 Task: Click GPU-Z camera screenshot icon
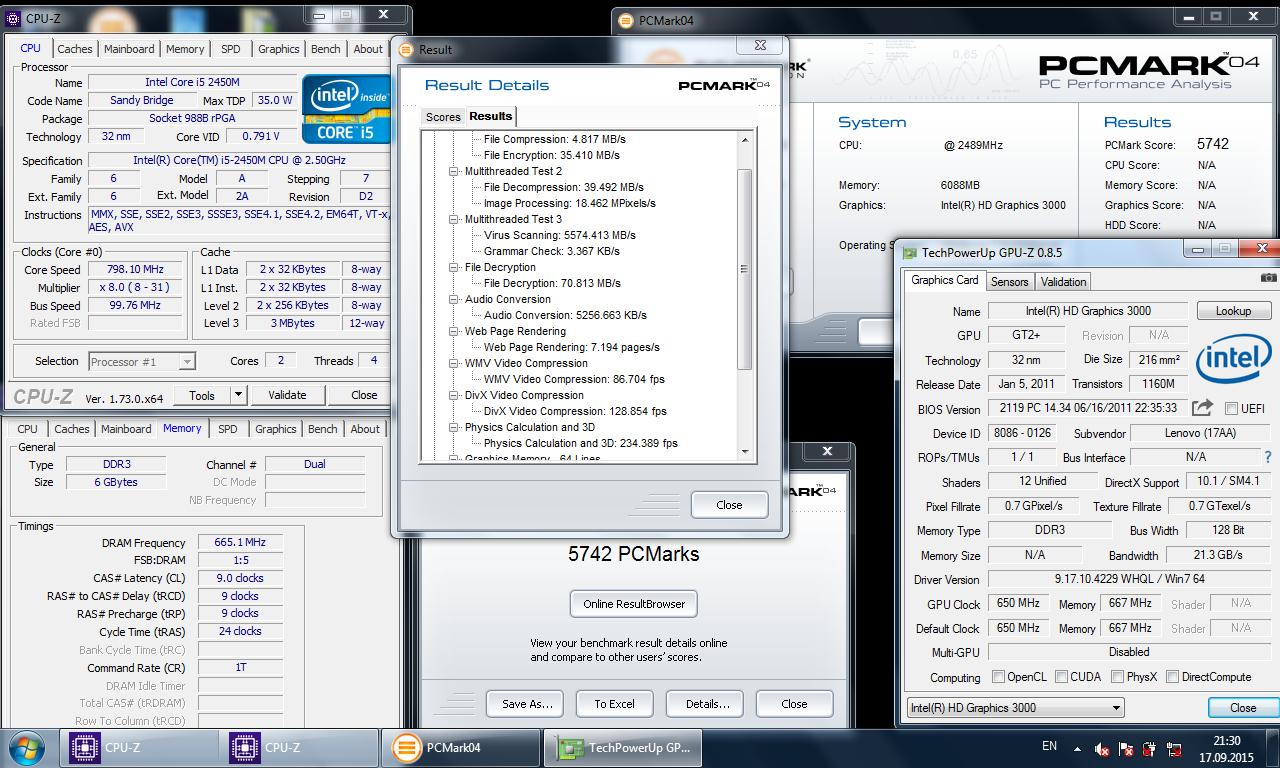1268,278
